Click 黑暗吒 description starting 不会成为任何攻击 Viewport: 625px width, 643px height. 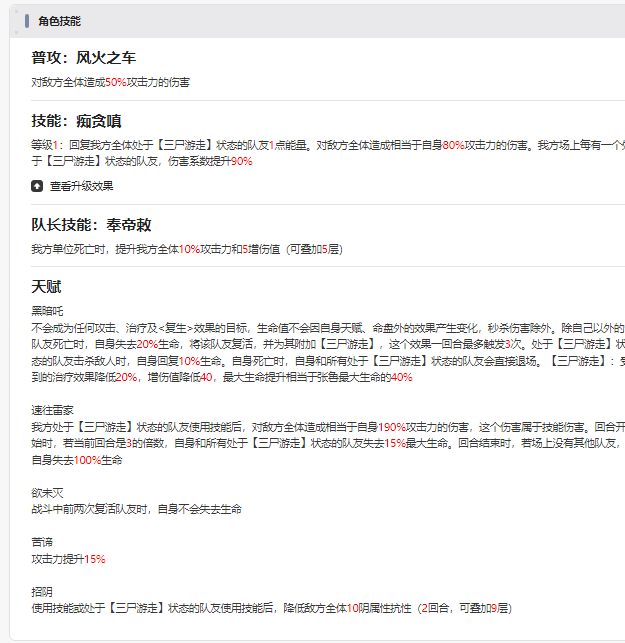pyautogui.click(x=328, y=353)
